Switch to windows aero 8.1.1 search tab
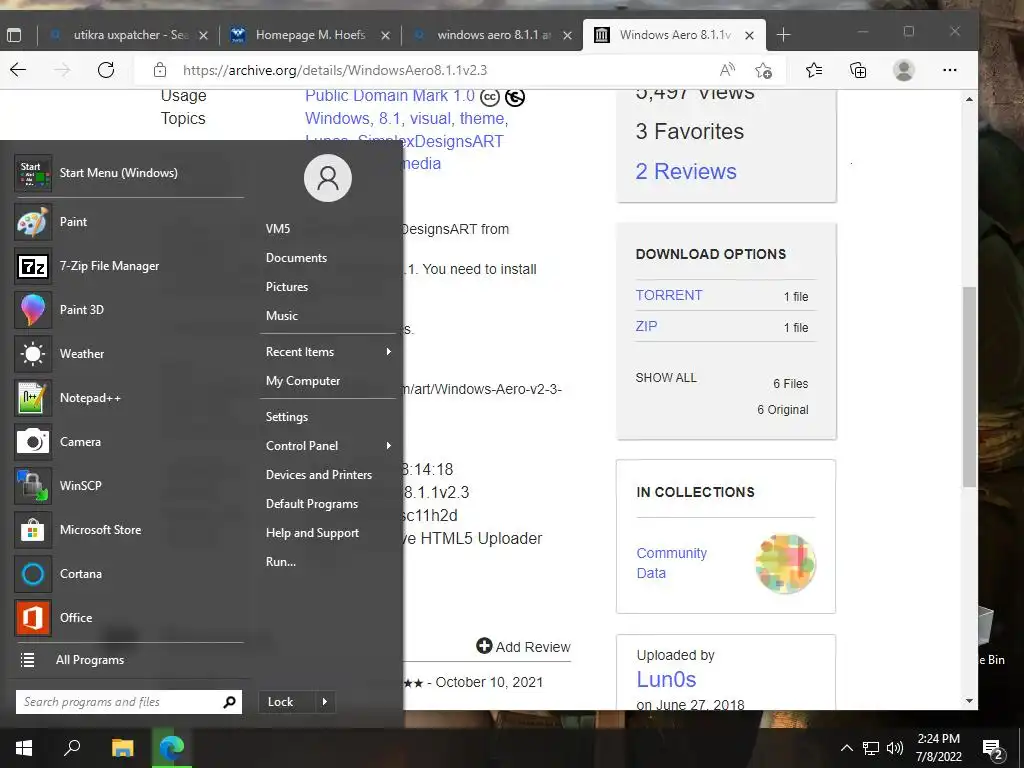 tap(492, 35)
